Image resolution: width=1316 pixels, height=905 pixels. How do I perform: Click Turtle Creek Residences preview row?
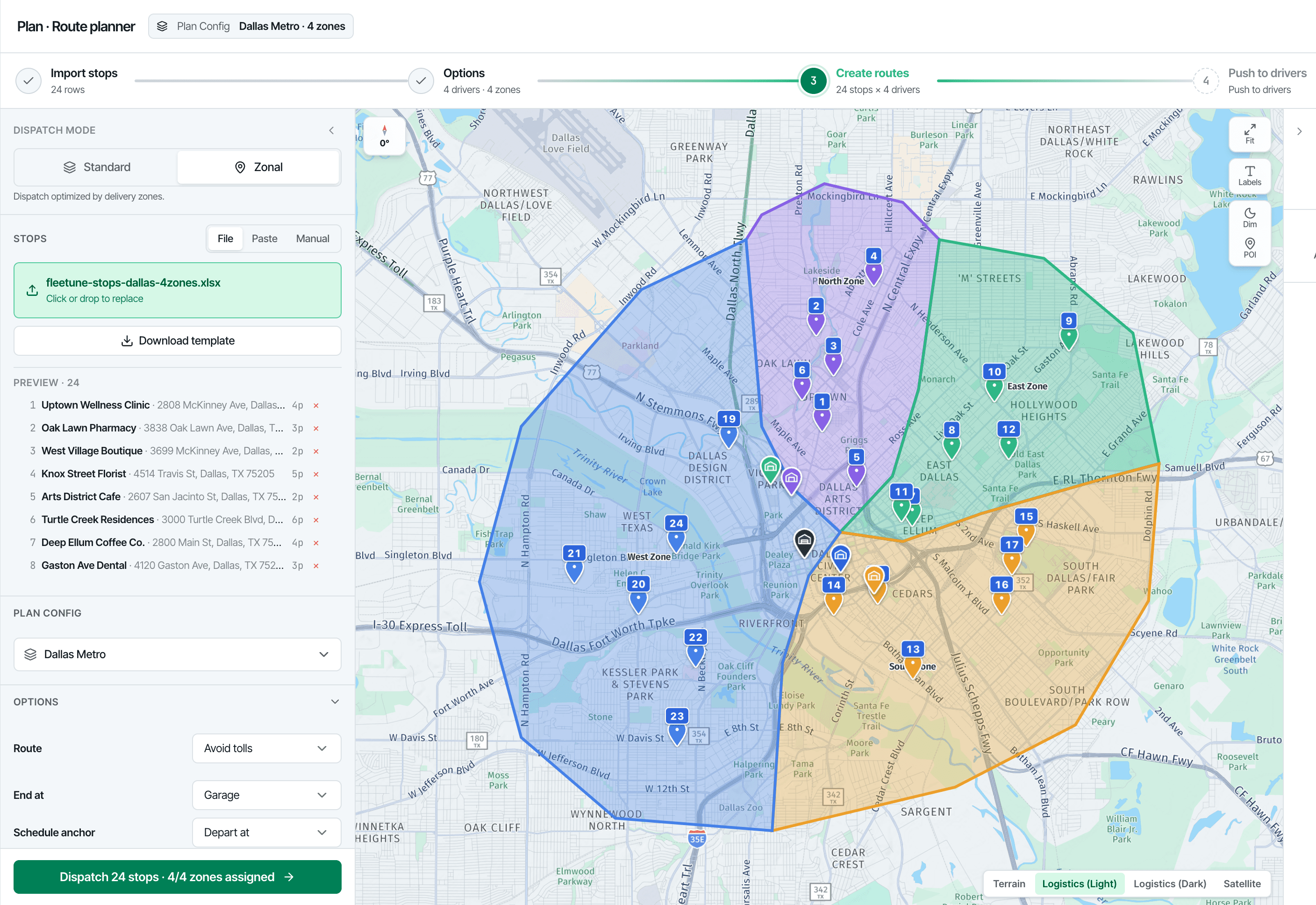coord(176,520)
